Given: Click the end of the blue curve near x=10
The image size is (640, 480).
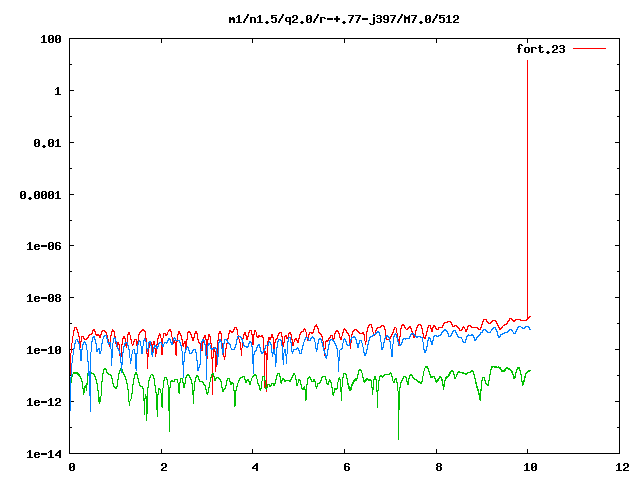Looking at the screenshot, I should click(x=530, y=329).
